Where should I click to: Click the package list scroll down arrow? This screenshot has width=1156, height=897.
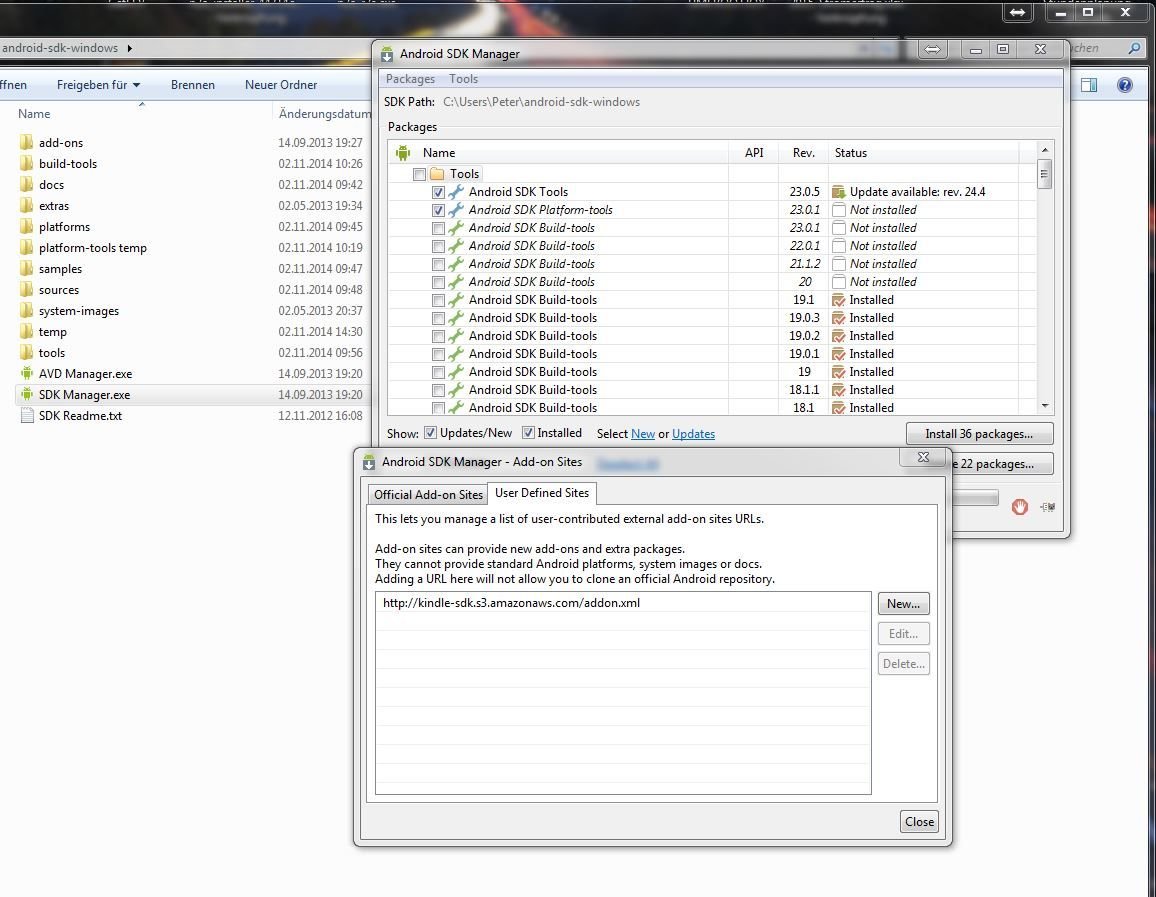[x=1045, y=406]
